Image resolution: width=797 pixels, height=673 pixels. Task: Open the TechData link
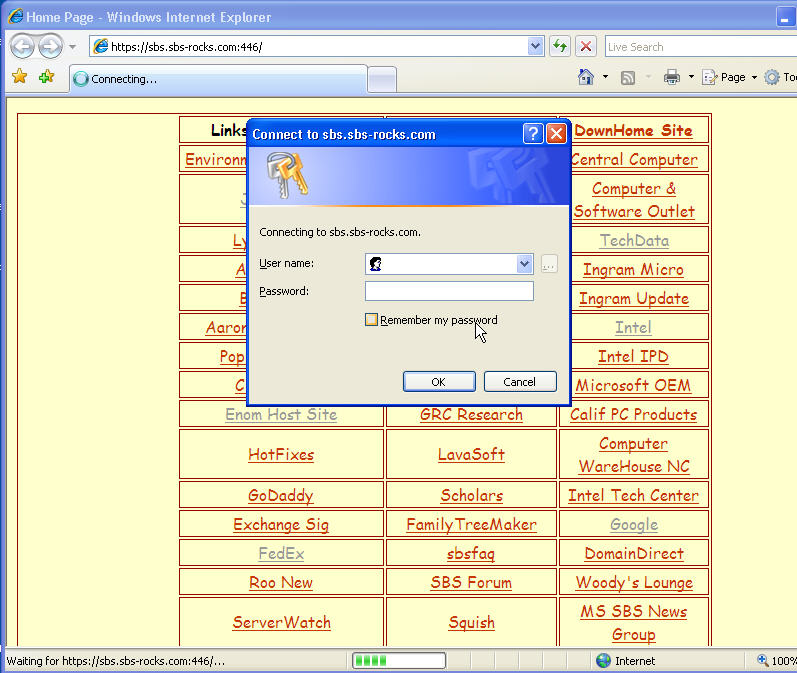634,240
